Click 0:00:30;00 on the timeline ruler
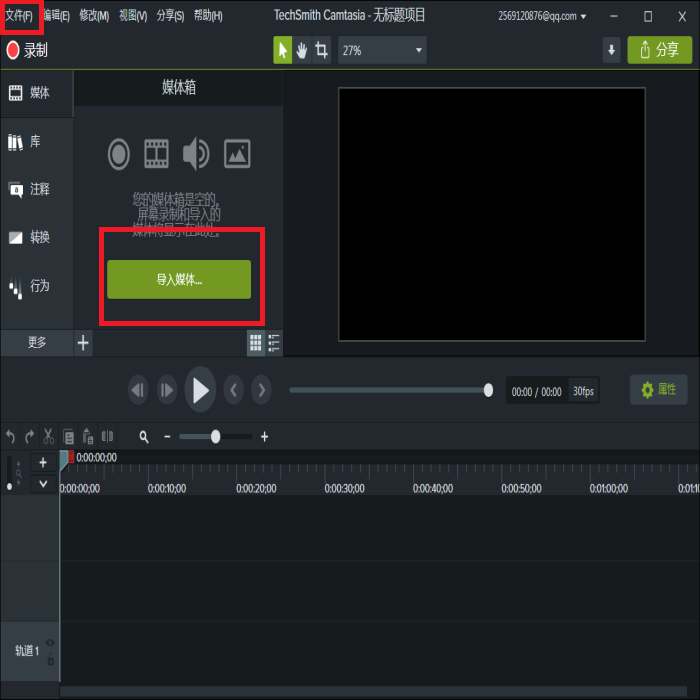Screen dimensions: 700x700 tap(345, 488)
